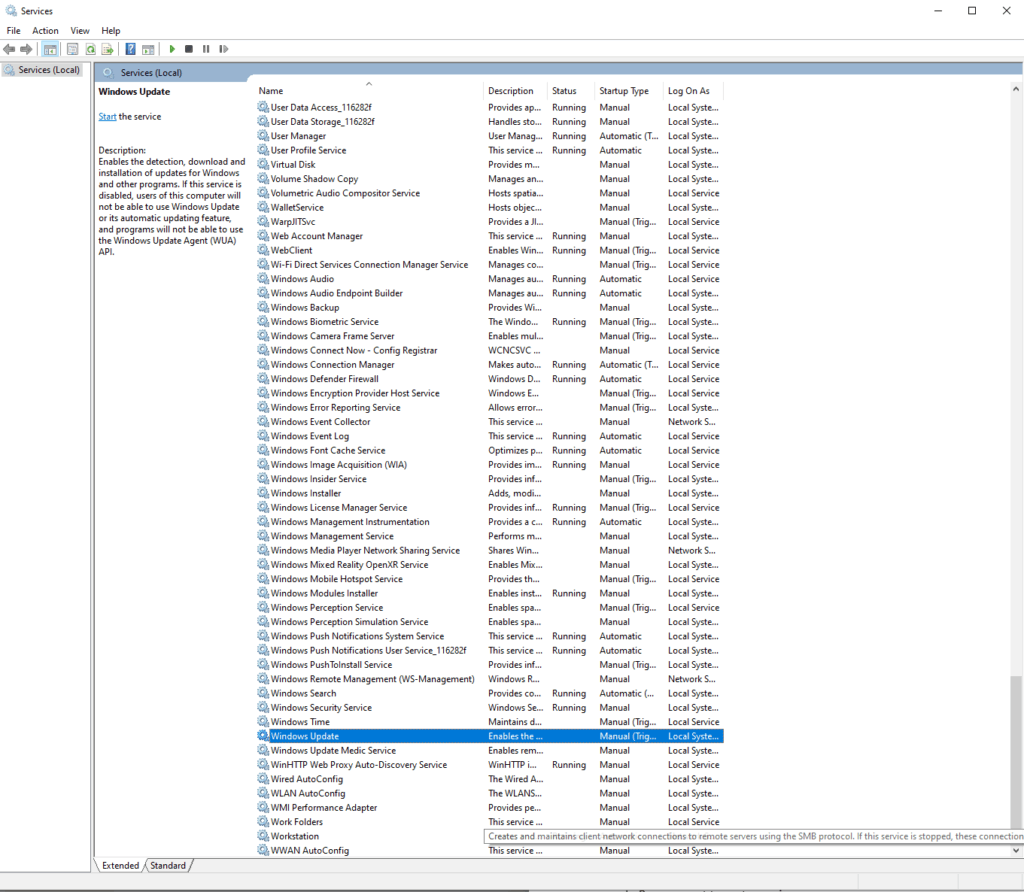Click gear icon of WebClient row

pyautogui.click(x=263, y=250)
